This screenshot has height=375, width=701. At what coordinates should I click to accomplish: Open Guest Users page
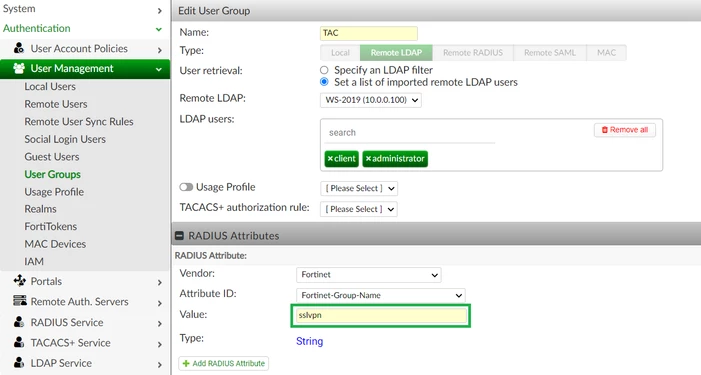[x=52, y=156]
